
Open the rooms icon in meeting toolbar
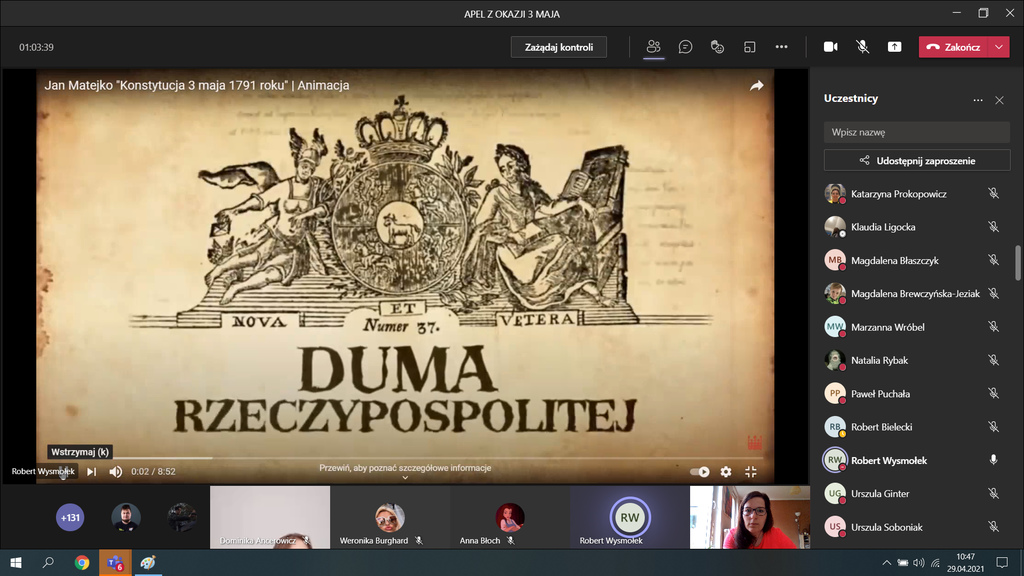(x=749, y=47)
